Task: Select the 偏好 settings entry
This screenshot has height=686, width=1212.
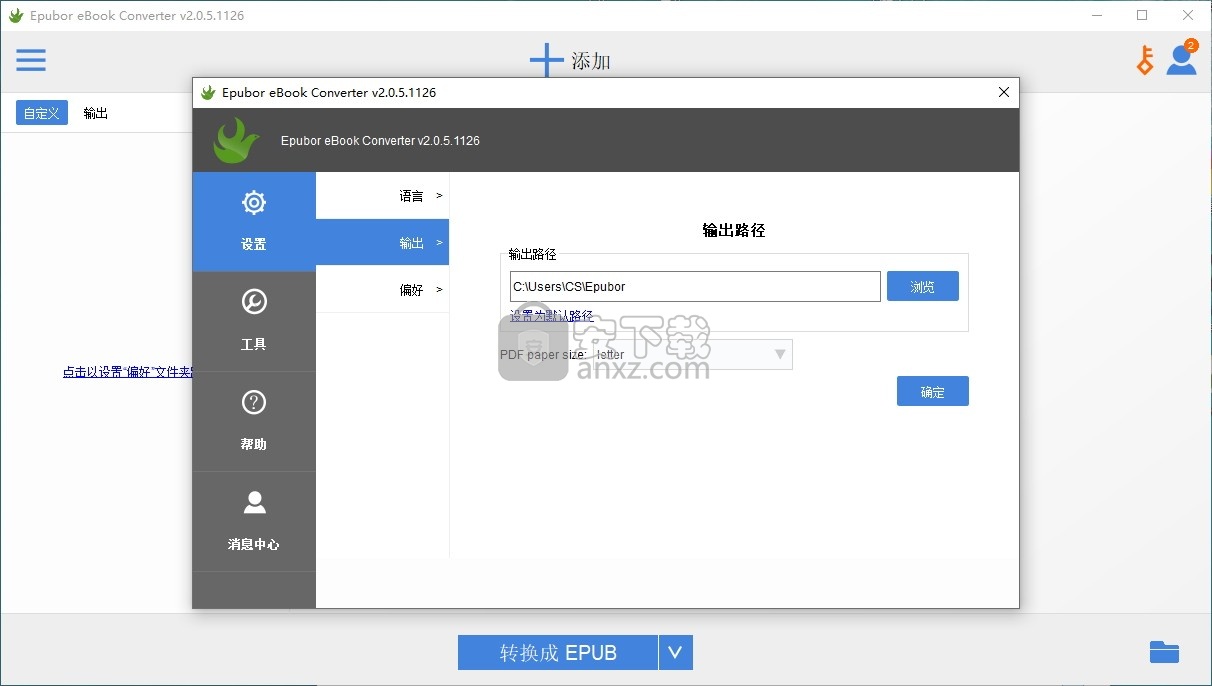Action: [382, 289]
